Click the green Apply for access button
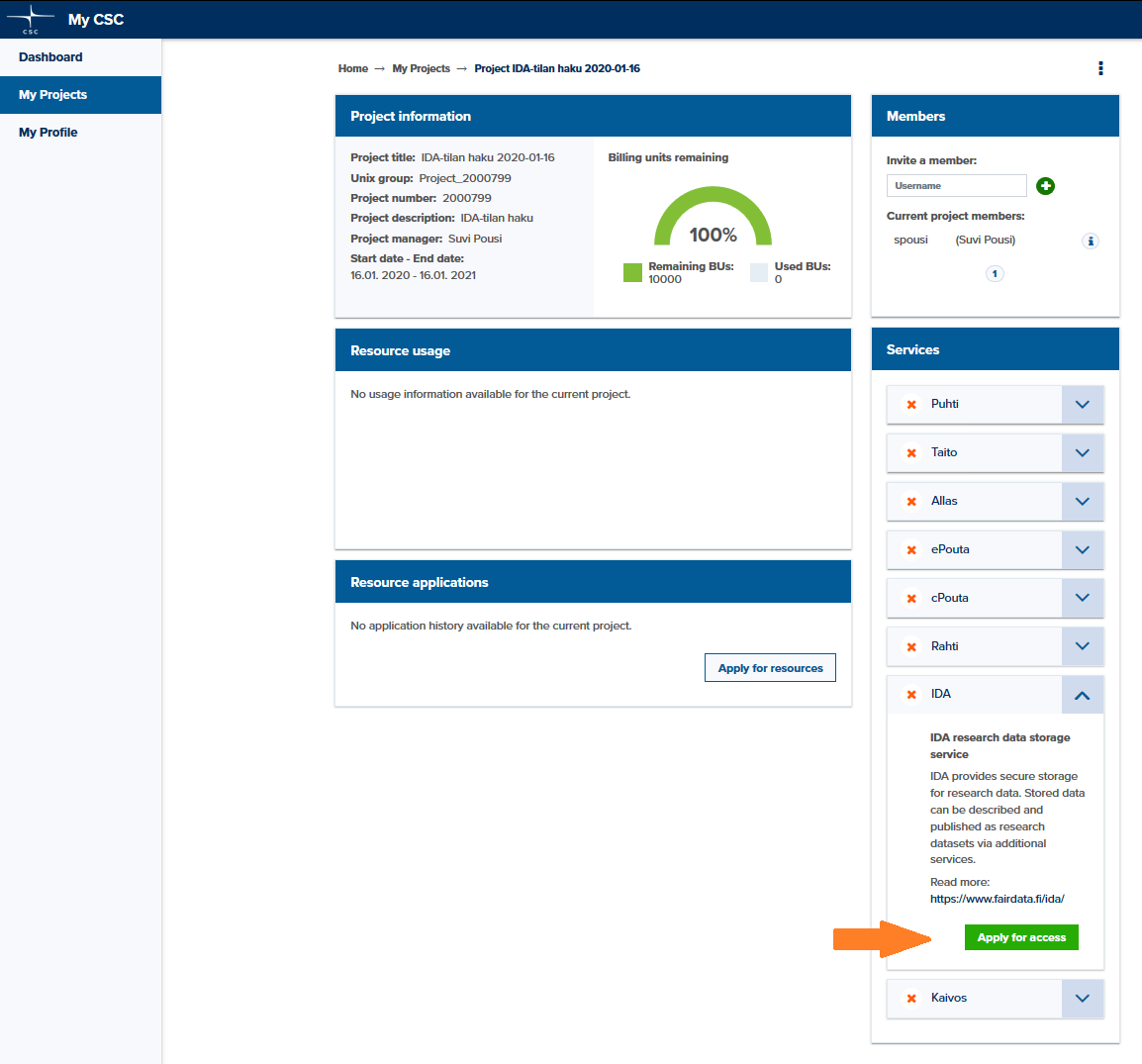The image size is (1142, 1064). click(x=1021, y=937)
